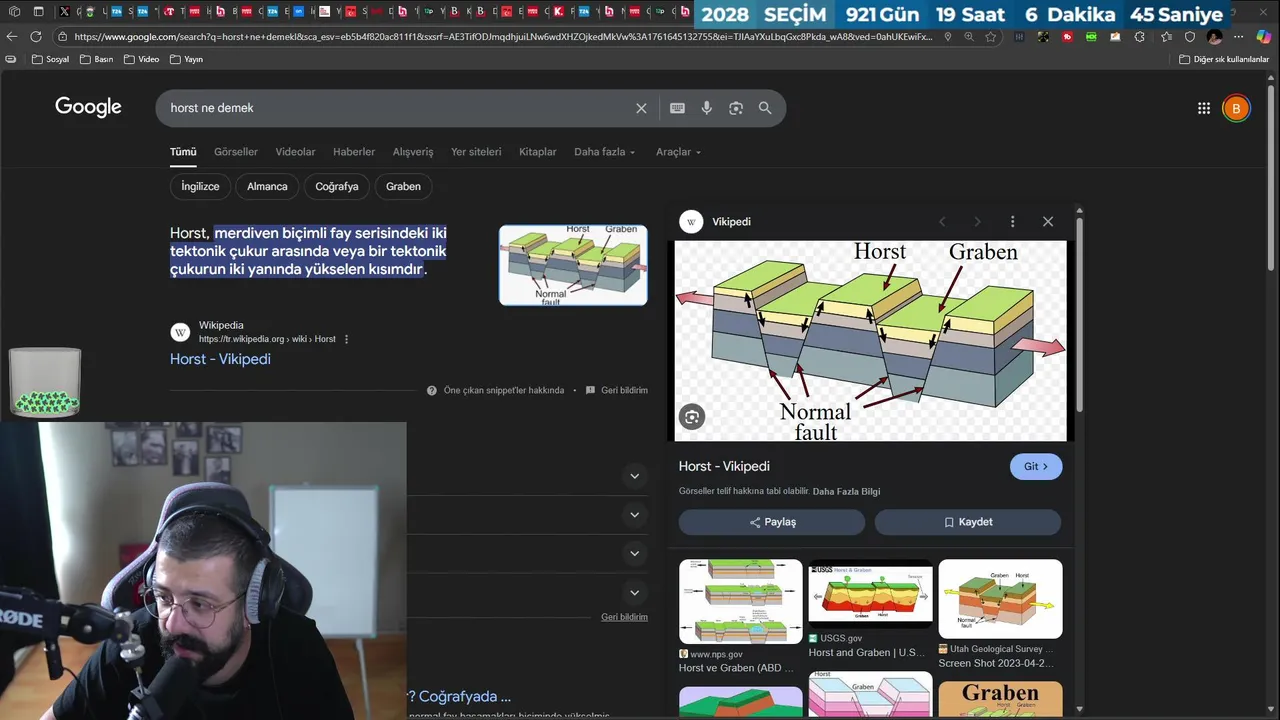The height and width of the screenshot is (720, 1280).
Task: Open the Video bookmarks folder
Action: (x=141, y=59)
